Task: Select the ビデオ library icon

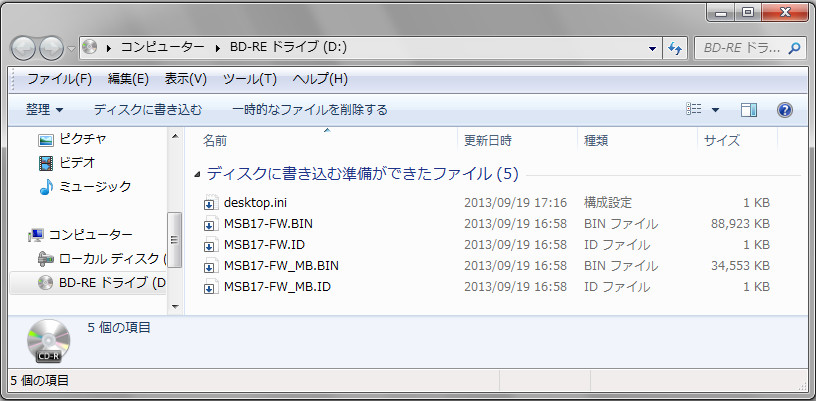Action: pos(46,162)
